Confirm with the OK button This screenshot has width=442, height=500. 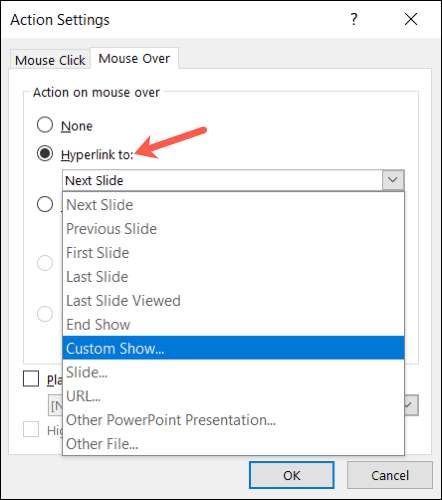pos(292,475)
